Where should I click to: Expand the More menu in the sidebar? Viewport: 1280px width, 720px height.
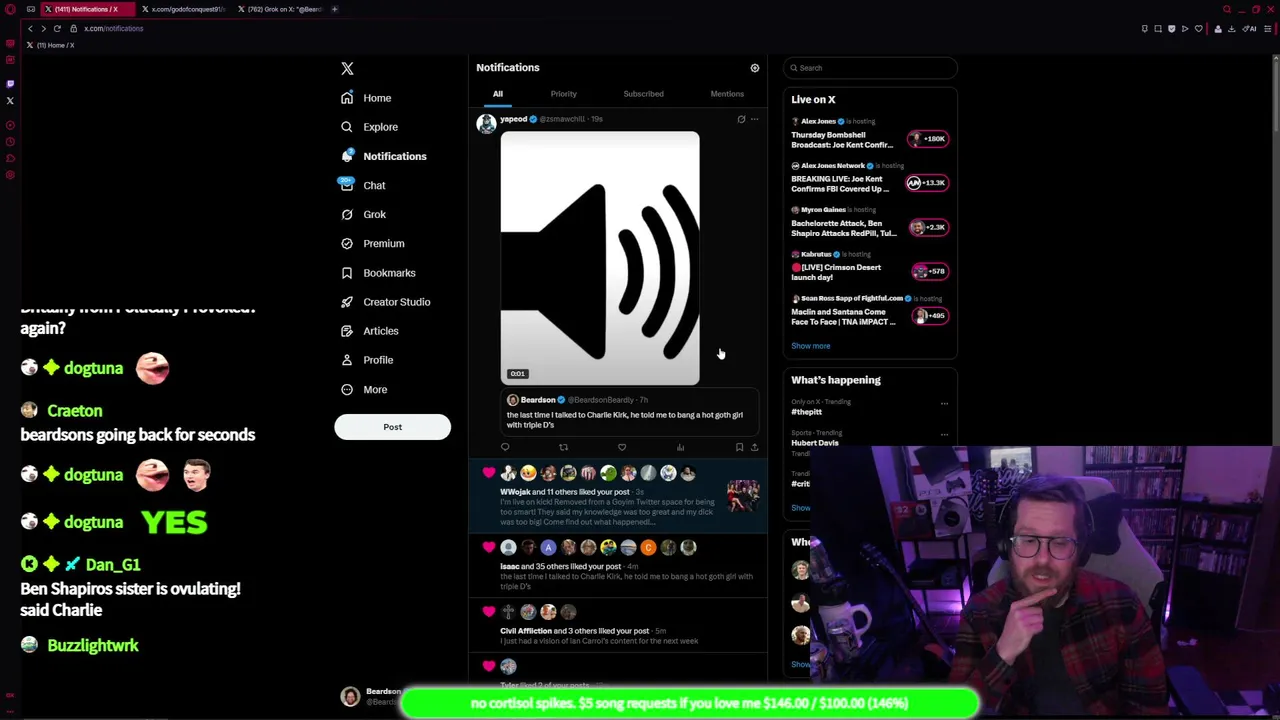[x=364, y=389]
